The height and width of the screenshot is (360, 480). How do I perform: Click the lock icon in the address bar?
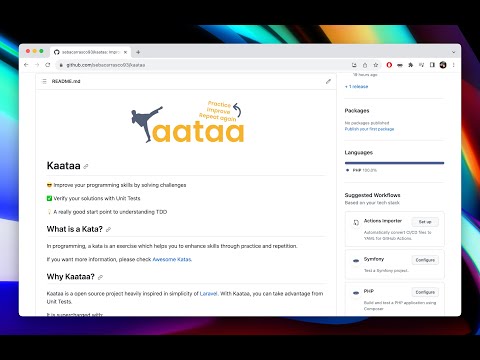(61, 65)
